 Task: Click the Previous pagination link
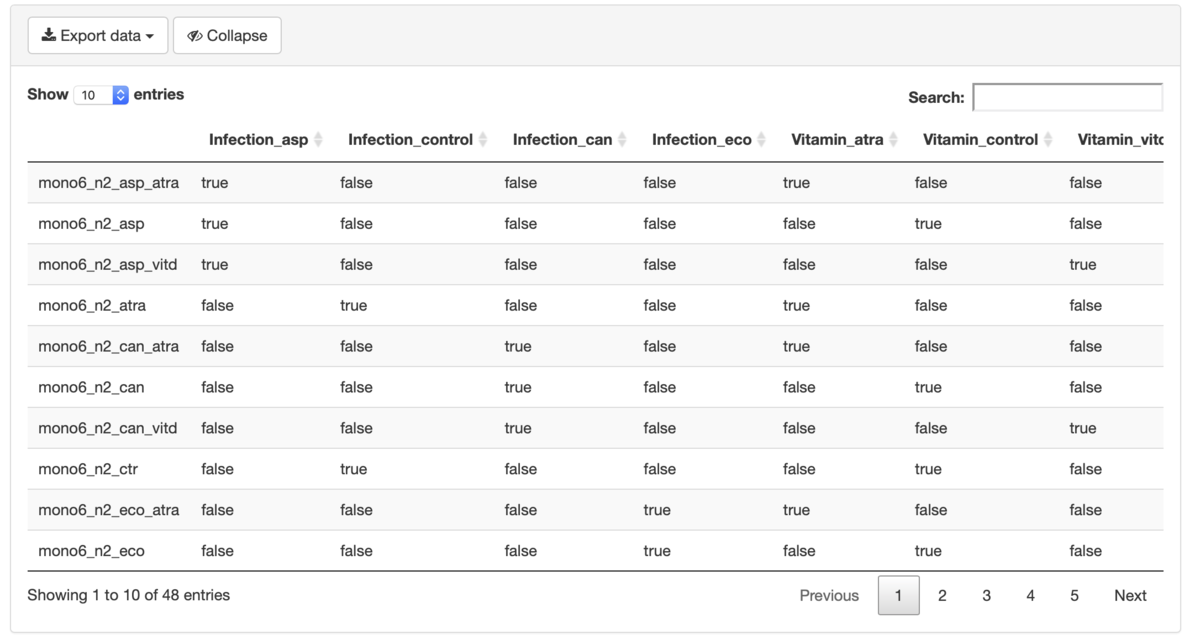(829, 595)
